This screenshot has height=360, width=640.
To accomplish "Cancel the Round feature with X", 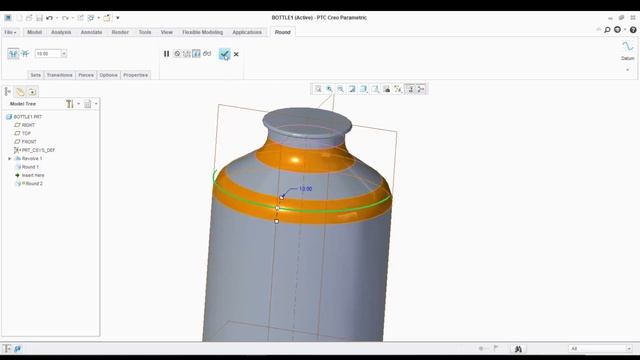I will (236, 54).
